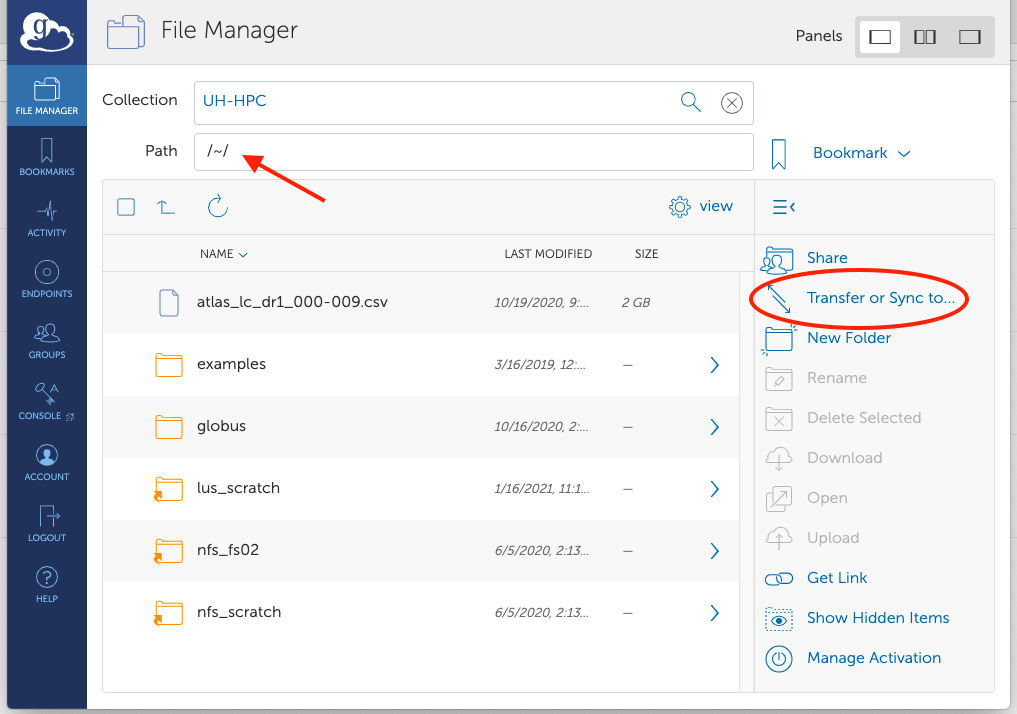Refresh the file list

click(218, 206)
